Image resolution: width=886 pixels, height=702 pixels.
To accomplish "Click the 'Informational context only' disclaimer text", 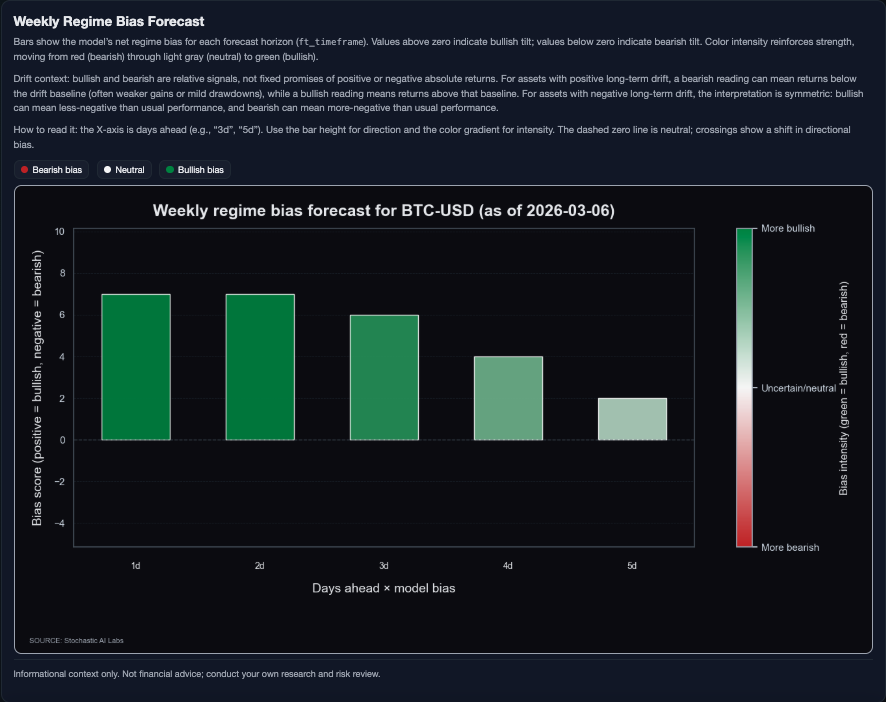I will 197,674.
